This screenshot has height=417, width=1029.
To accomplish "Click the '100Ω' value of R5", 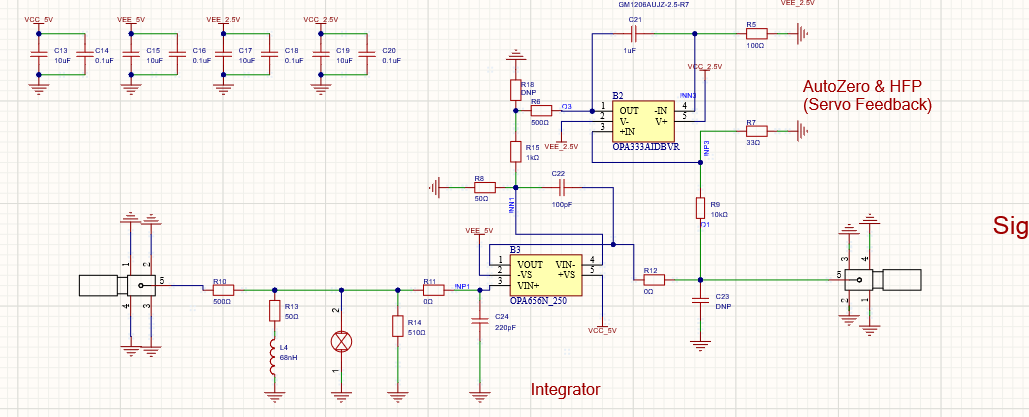I will 755,45.
